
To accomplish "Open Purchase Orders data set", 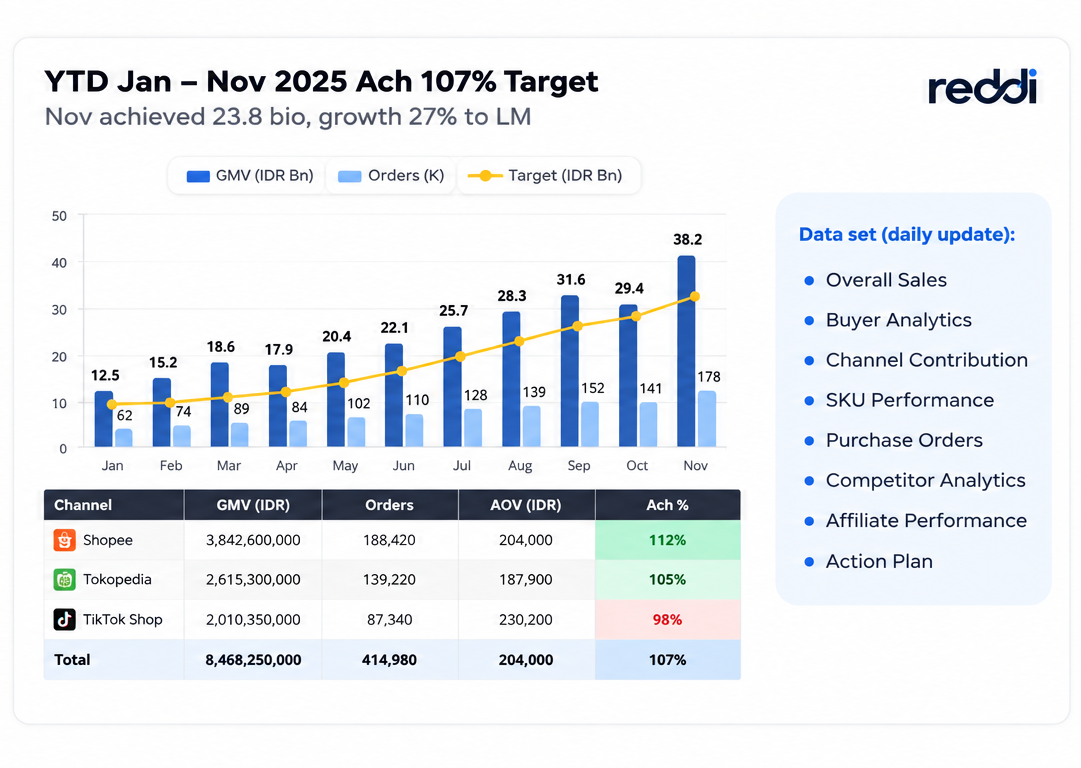I will (904, 440).
